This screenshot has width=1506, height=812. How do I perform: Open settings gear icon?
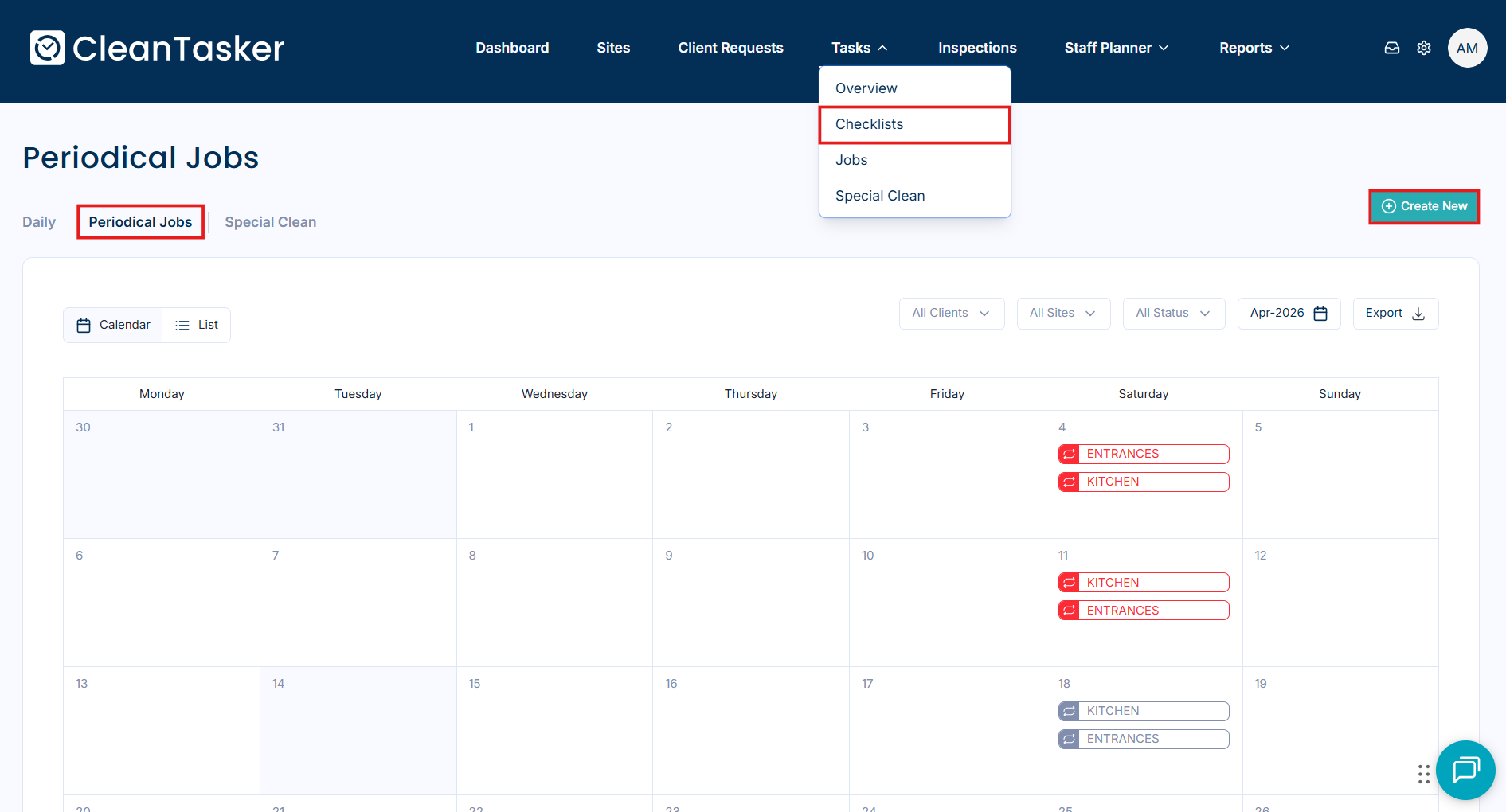pyautogui.click(x=1424, y=48)
